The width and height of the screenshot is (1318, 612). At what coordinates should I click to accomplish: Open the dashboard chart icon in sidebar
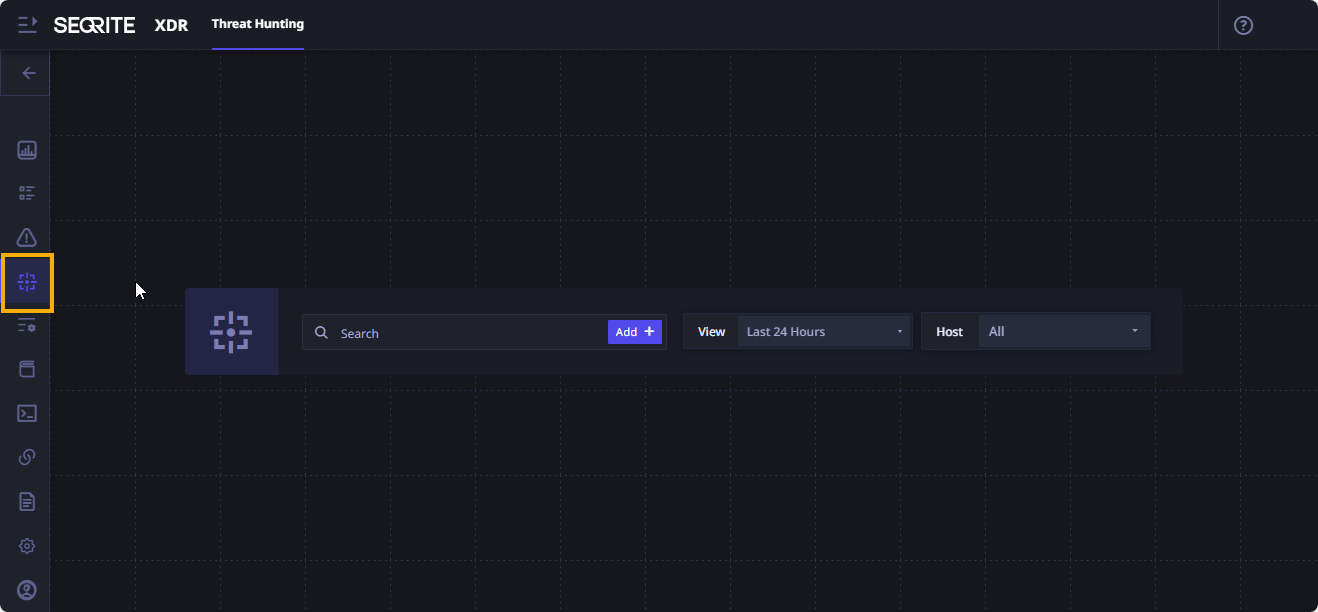(27, 151)
